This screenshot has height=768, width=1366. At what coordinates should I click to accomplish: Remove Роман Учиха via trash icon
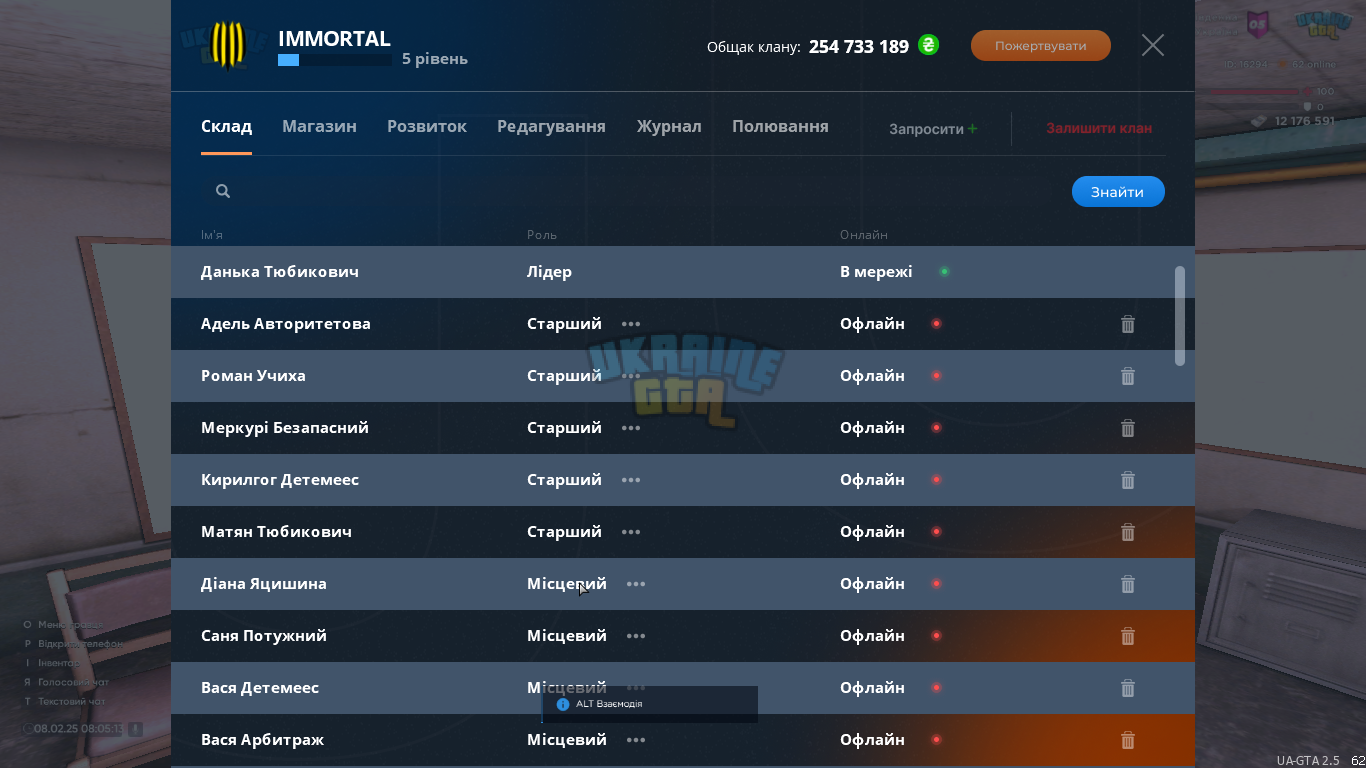click(x=1128, y=376)
